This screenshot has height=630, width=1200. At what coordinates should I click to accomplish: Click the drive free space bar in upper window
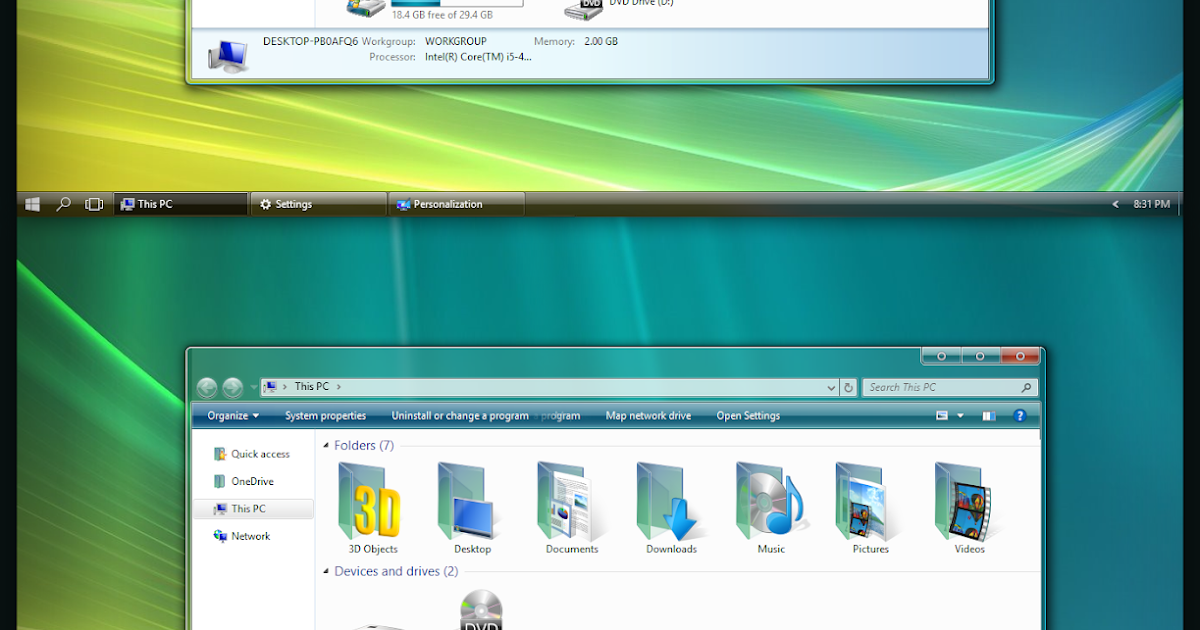pos(457,3)
